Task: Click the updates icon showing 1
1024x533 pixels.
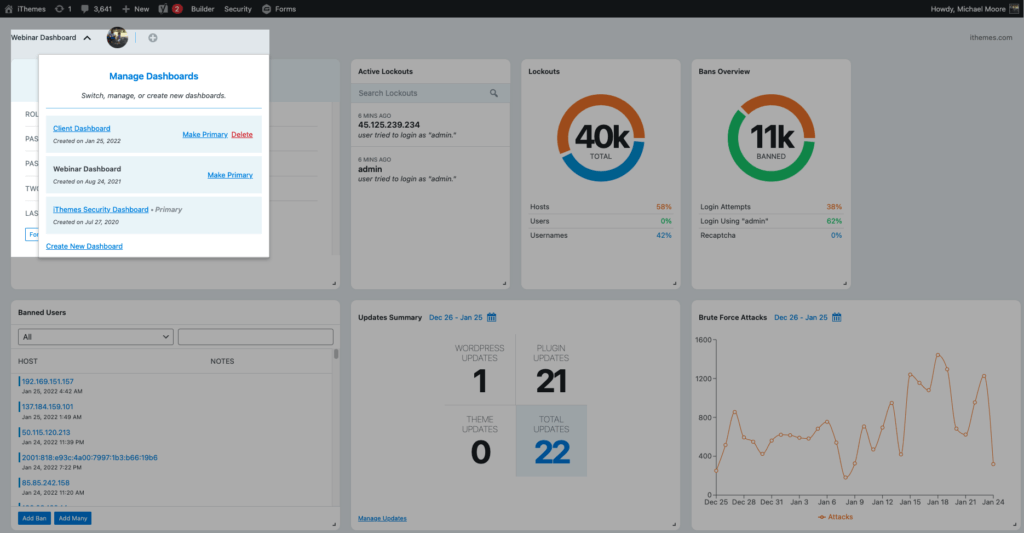Action: [63, 8]
